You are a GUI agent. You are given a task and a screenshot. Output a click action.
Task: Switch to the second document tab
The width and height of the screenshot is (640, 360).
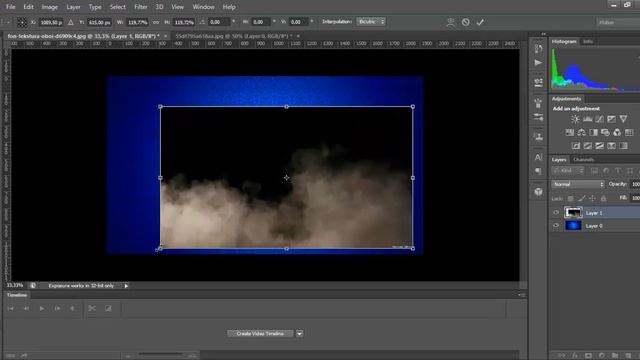[x=233, y=36]
